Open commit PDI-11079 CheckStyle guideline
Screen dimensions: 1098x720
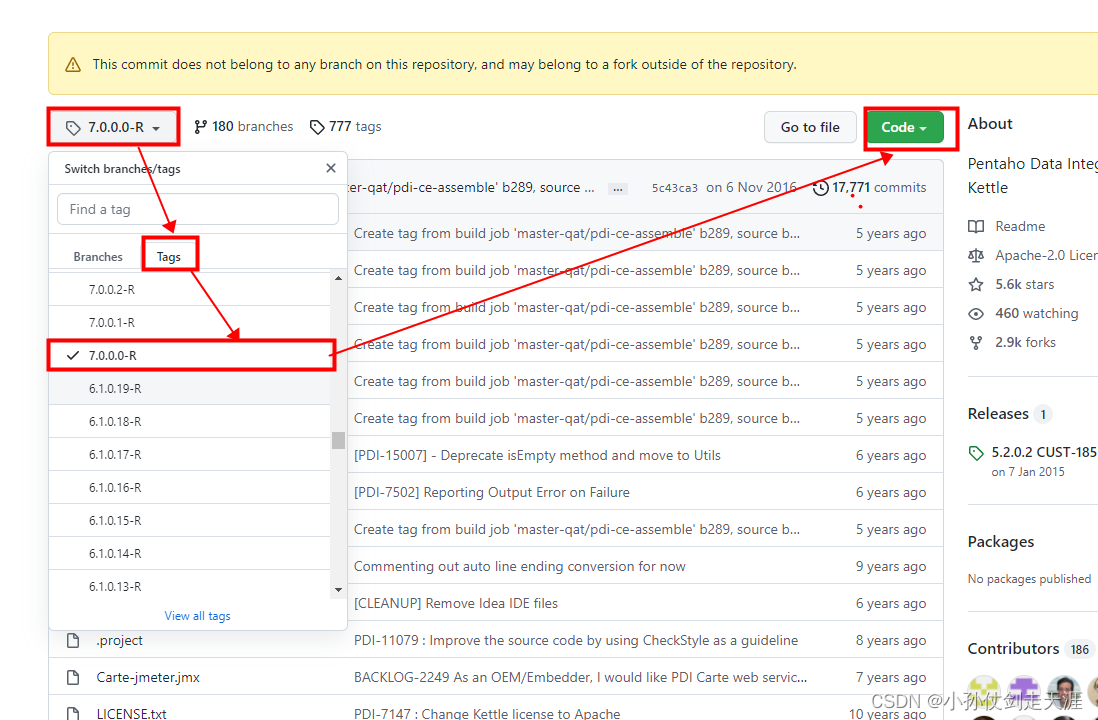pos(576,640)
